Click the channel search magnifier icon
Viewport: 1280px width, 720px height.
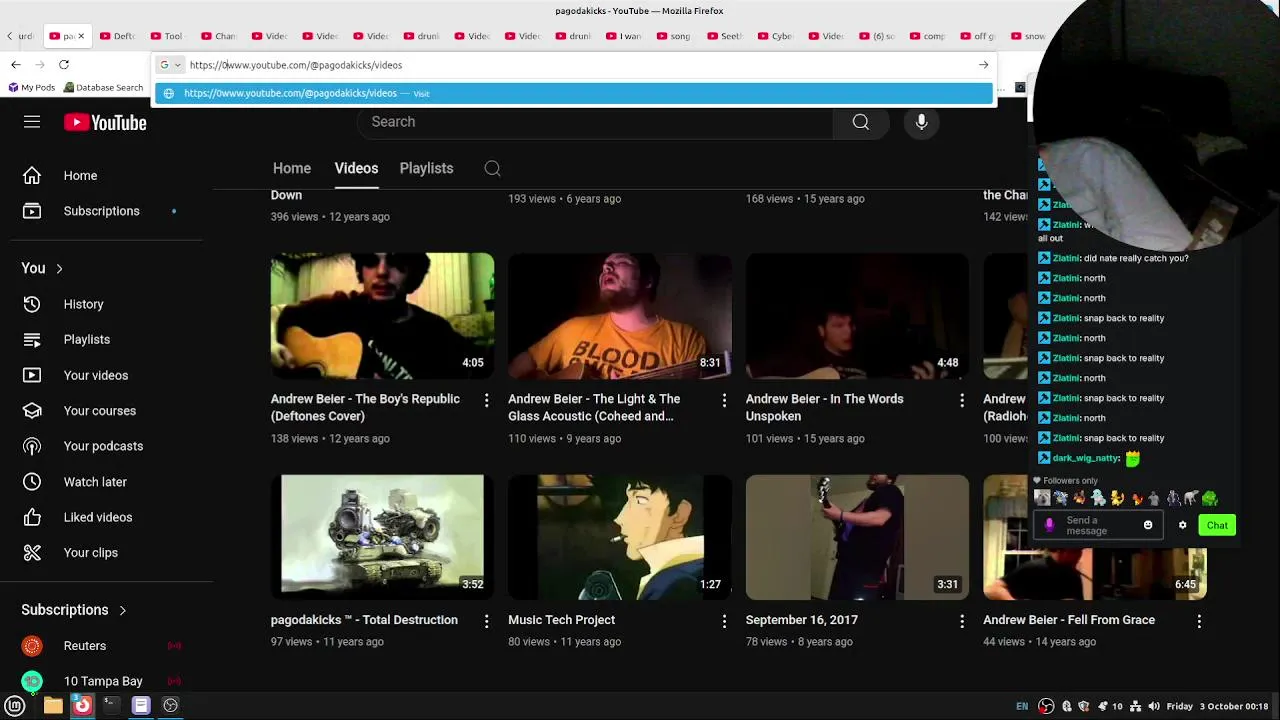click(x=492, y=168)
